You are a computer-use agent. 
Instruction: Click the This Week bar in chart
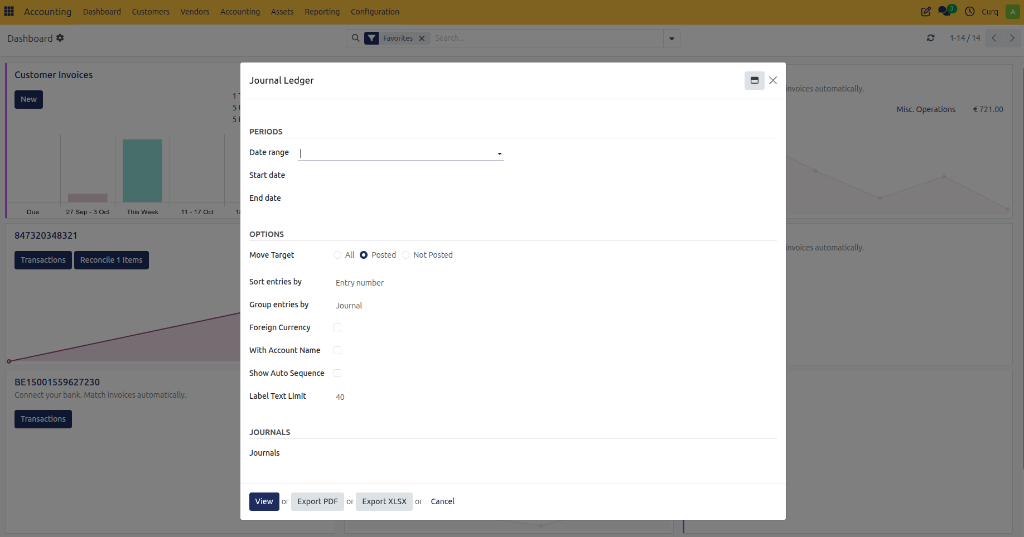[142, 171]
